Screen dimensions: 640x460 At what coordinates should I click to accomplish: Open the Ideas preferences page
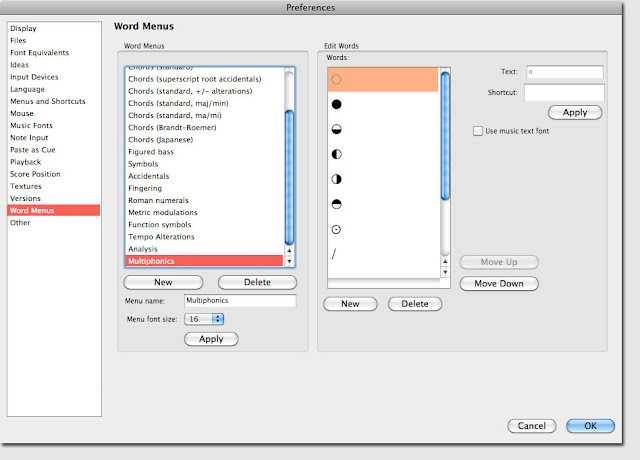(19, 65)
